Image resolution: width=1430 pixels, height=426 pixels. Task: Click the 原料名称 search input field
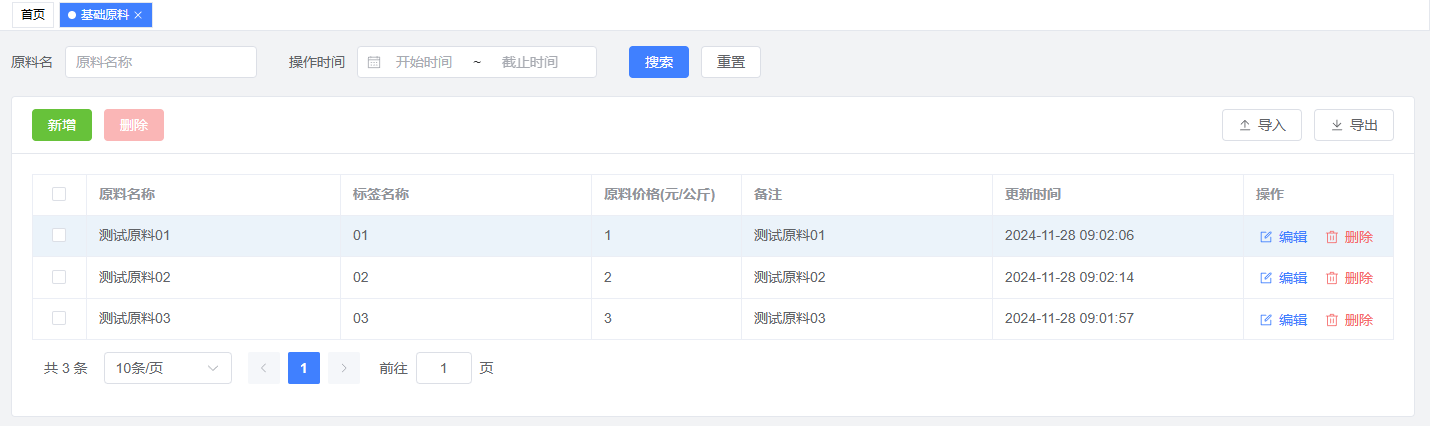161,62
